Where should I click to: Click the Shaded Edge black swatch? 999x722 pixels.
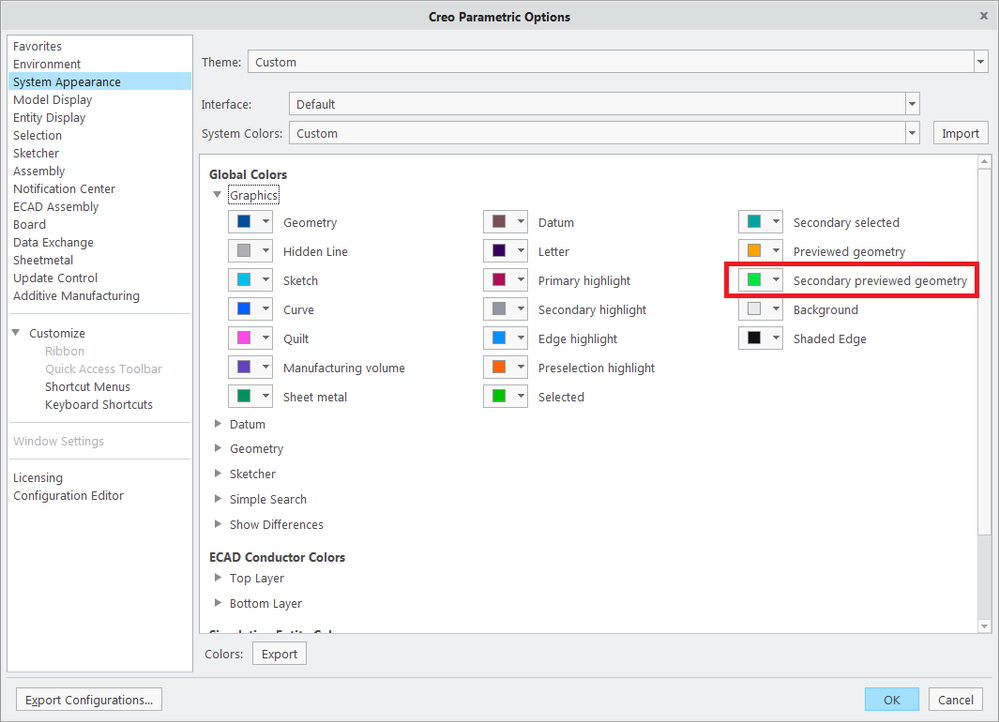point(753,339)
